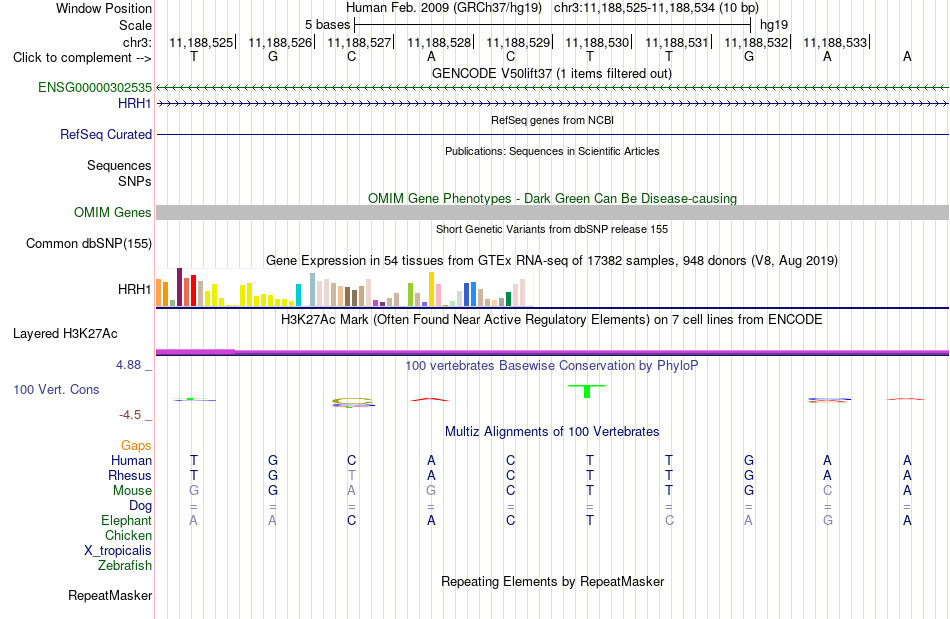950x619 pixels.
Task: Click 'Repeating Elements by RepeatMasker' title
Action: (x=552, y=581)
